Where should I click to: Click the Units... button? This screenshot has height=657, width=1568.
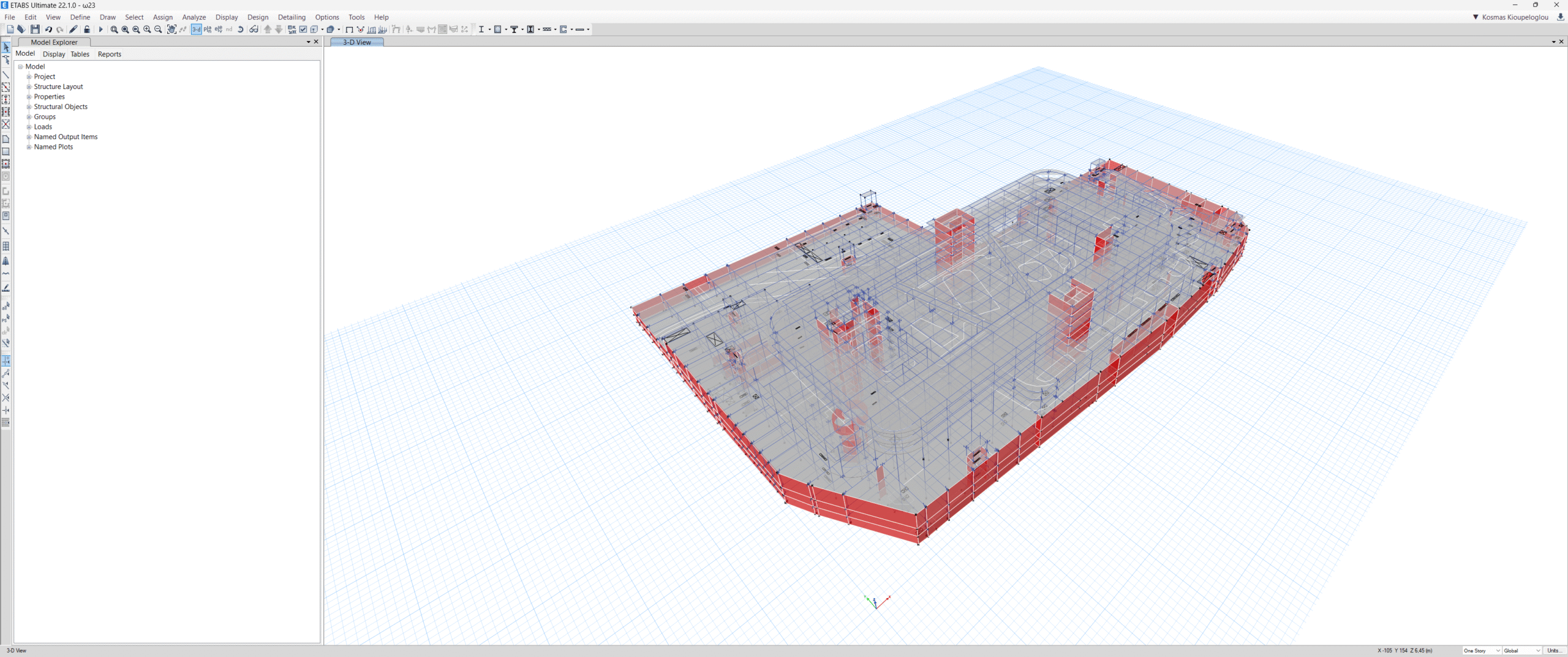pyautogui.click(x=1555, y=651)
